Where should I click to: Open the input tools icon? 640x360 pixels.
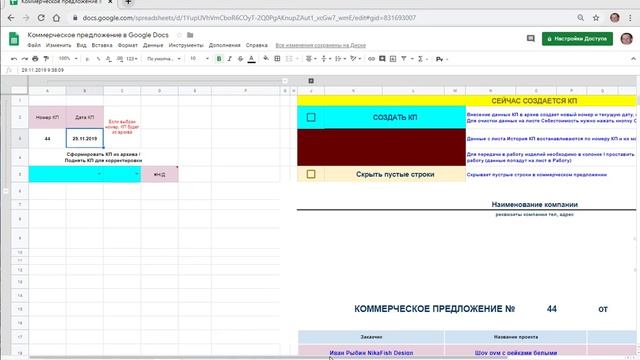(x=440, y=59)
